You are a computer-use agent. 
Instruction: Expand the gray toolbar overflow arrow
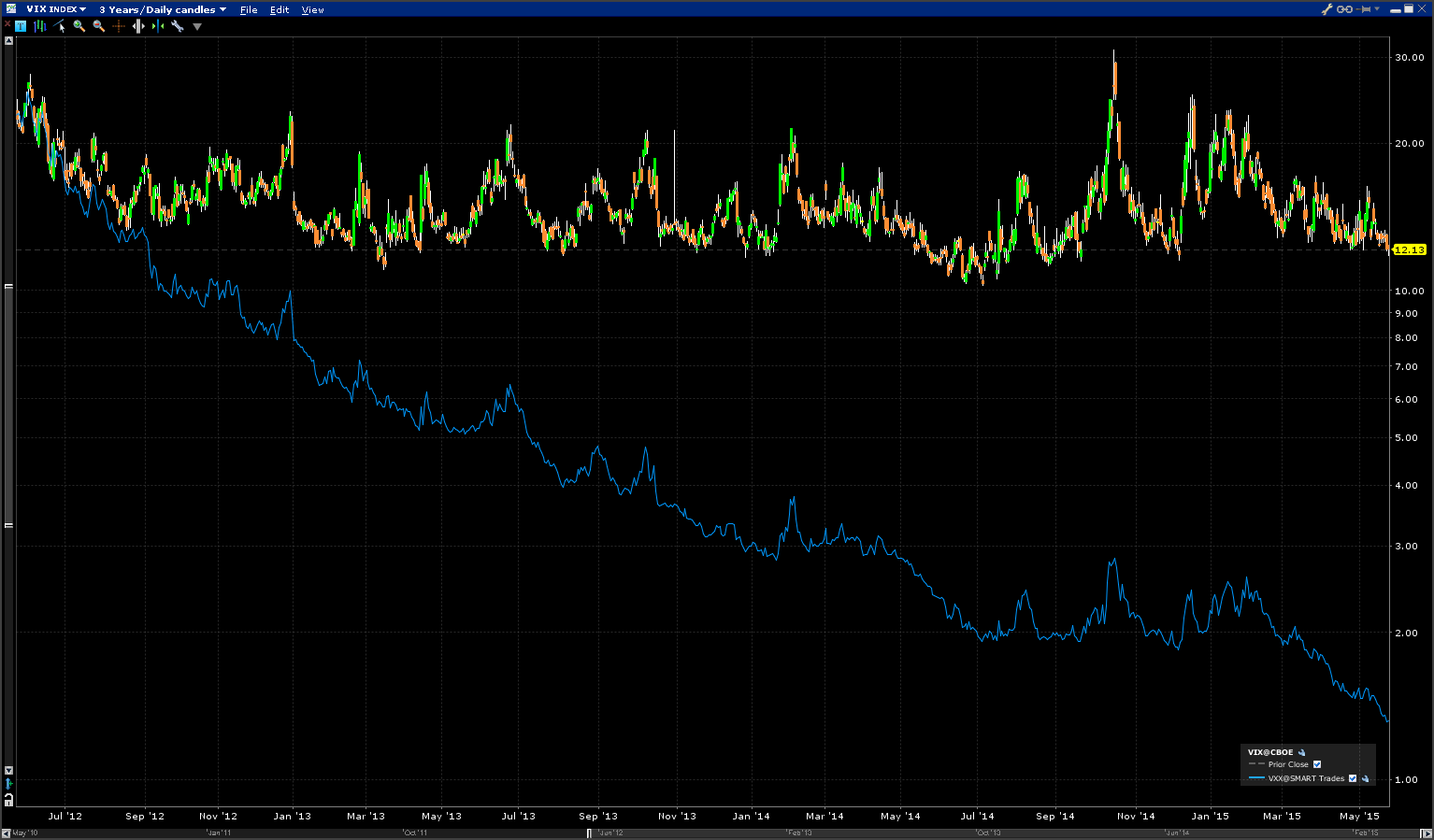(197, 26)
